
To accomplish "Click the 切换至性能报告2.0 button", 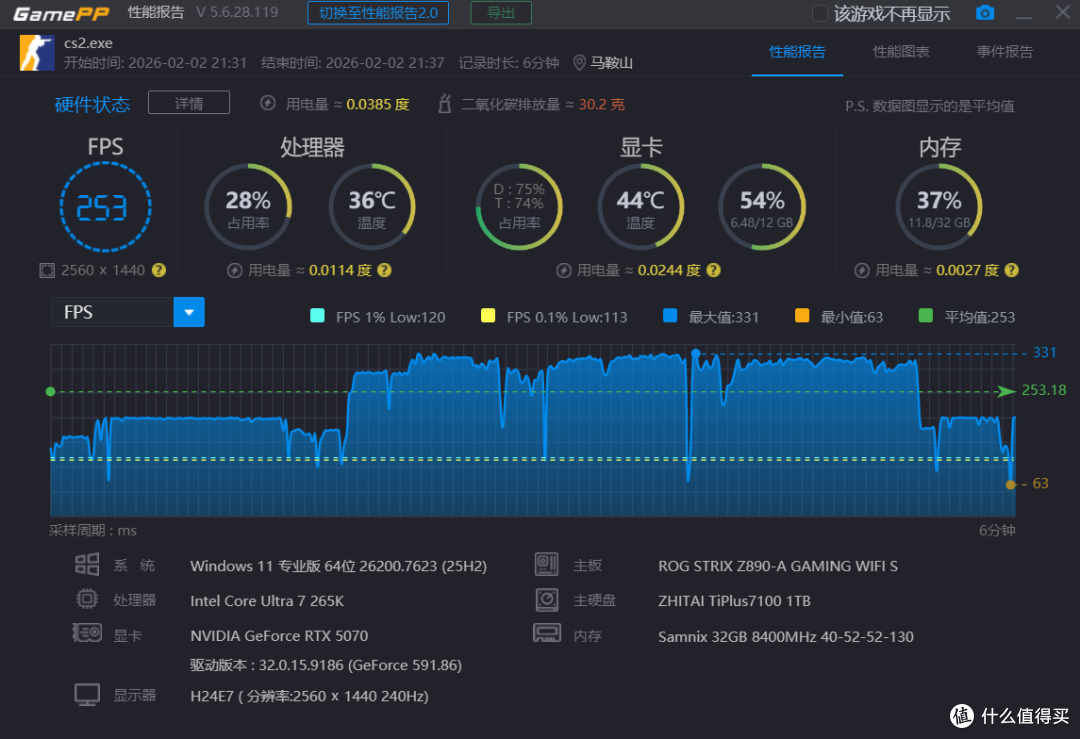I will (x=378, y=12).
